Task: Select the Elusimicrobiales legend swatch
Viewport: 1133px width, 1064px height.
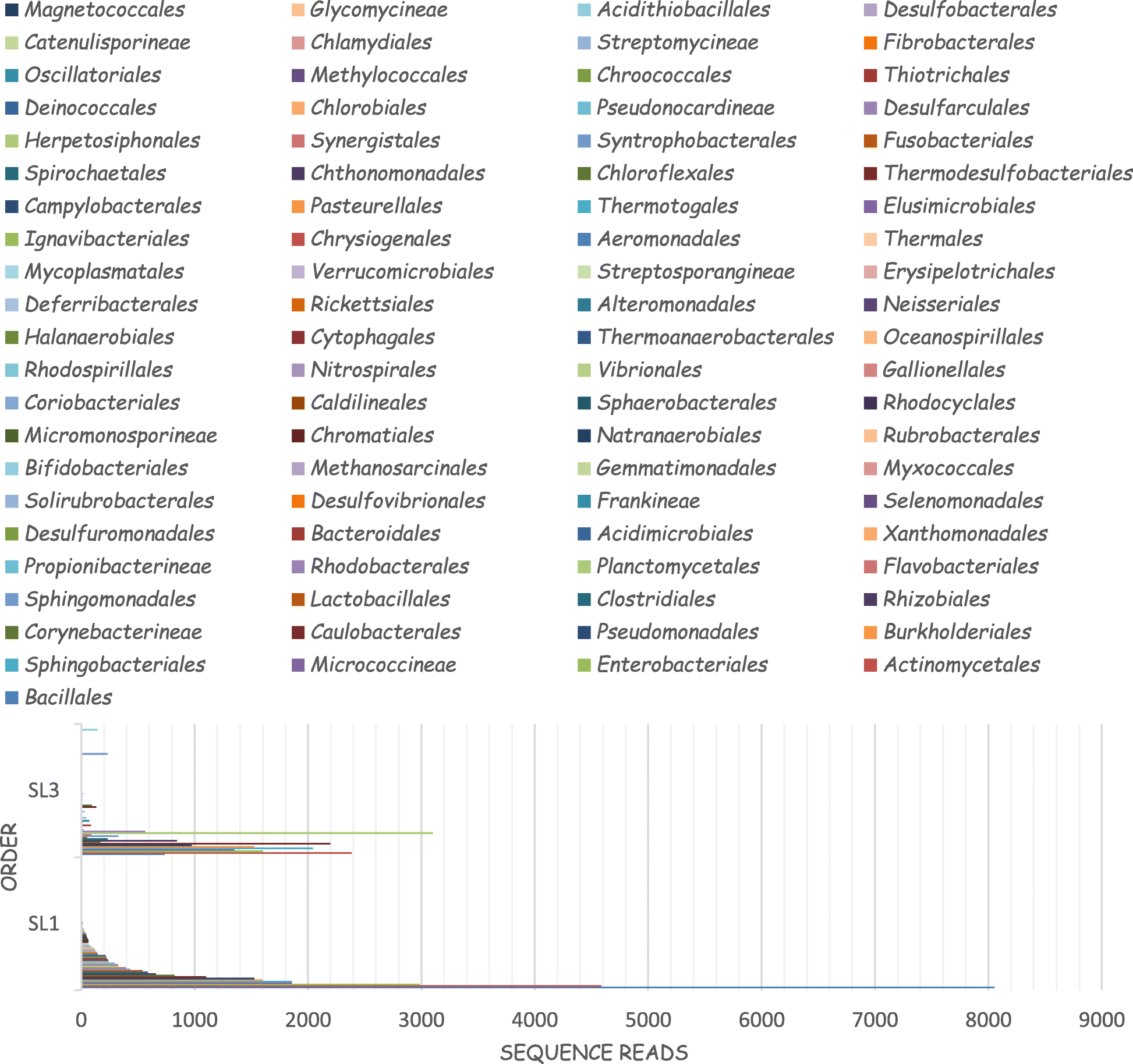Action: (x=870, y=206)
